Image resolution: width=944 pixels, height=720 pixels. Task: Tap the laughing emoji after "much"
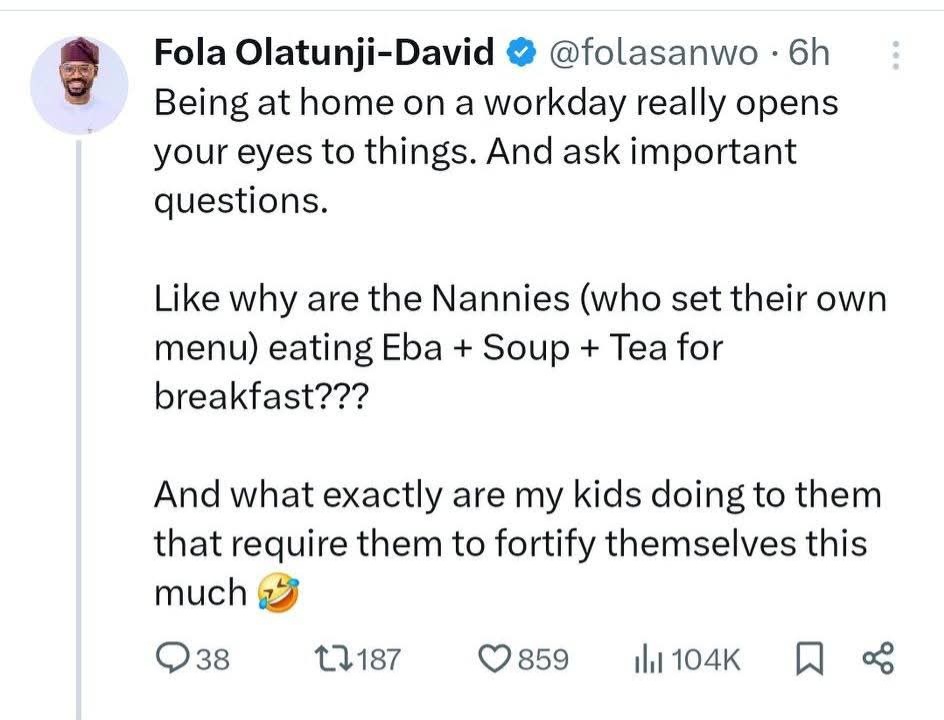273,593
